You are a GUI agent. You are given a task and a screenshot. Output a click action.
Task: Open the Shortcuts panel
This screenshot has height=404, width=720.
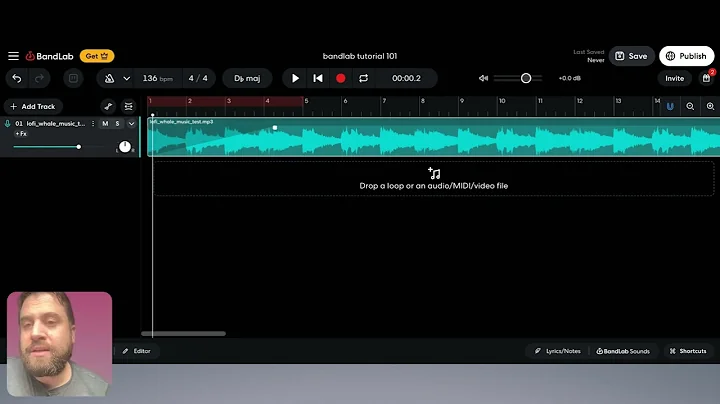[x=688, y=351]
